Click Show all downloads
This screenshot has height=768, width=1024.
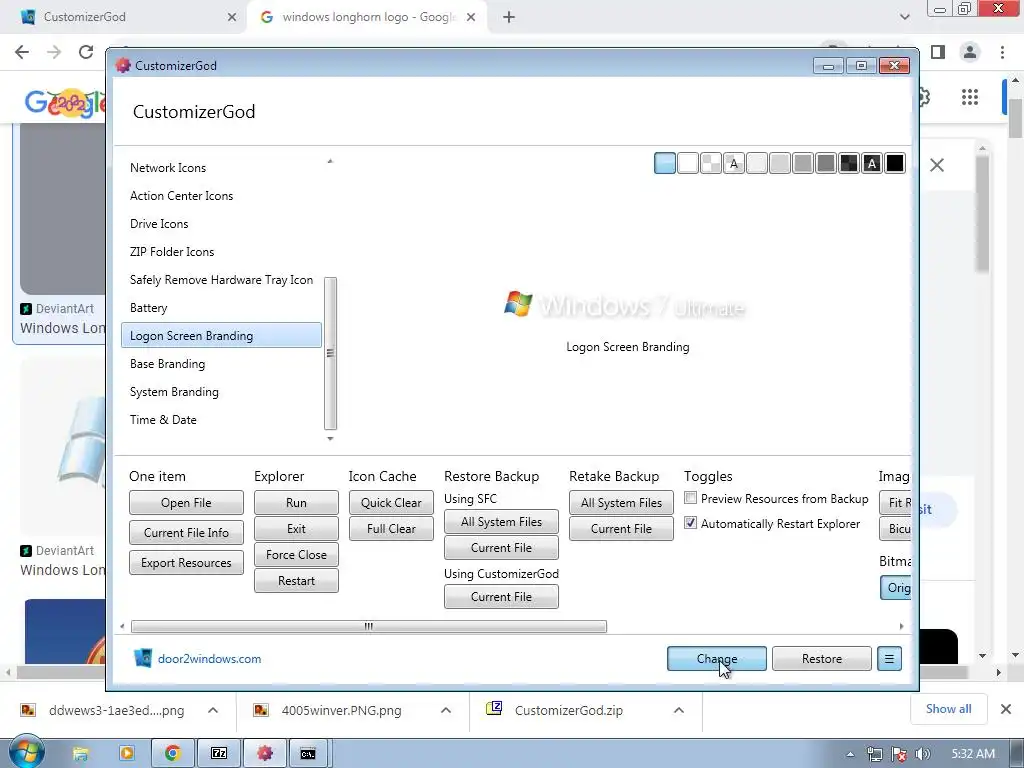pyautogui.click(x=948, y=709)
